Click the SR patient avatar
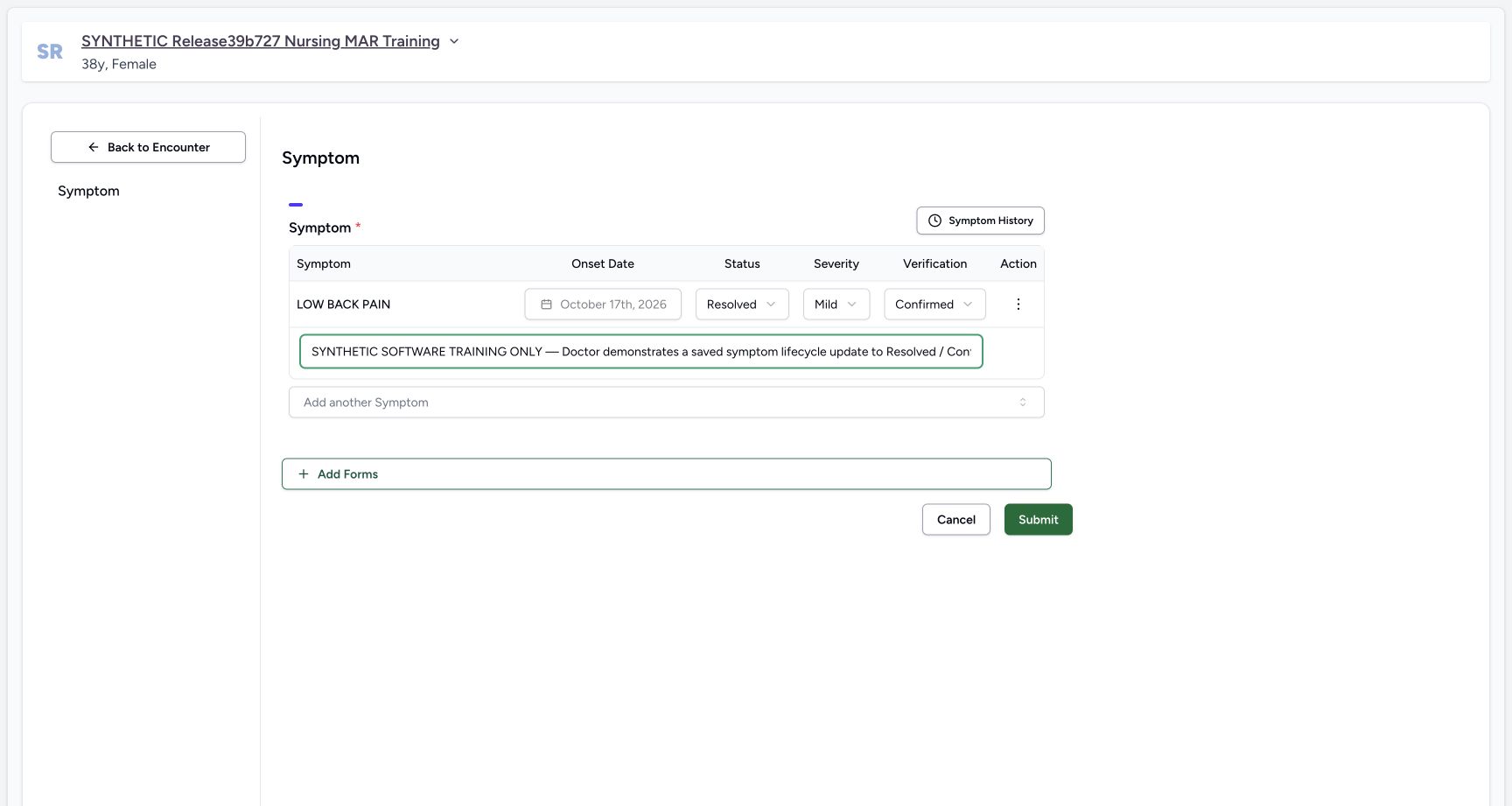 (x=50, y=52)
